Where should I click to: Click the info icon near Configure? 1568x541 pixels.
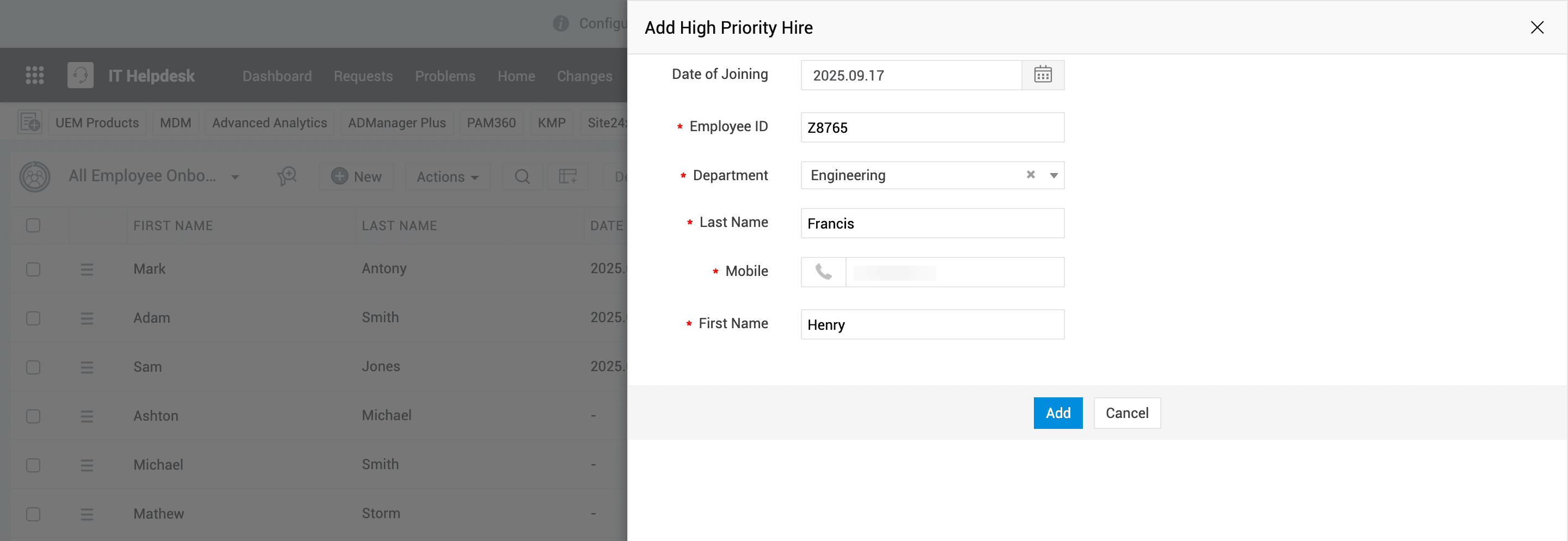[561, 23]
